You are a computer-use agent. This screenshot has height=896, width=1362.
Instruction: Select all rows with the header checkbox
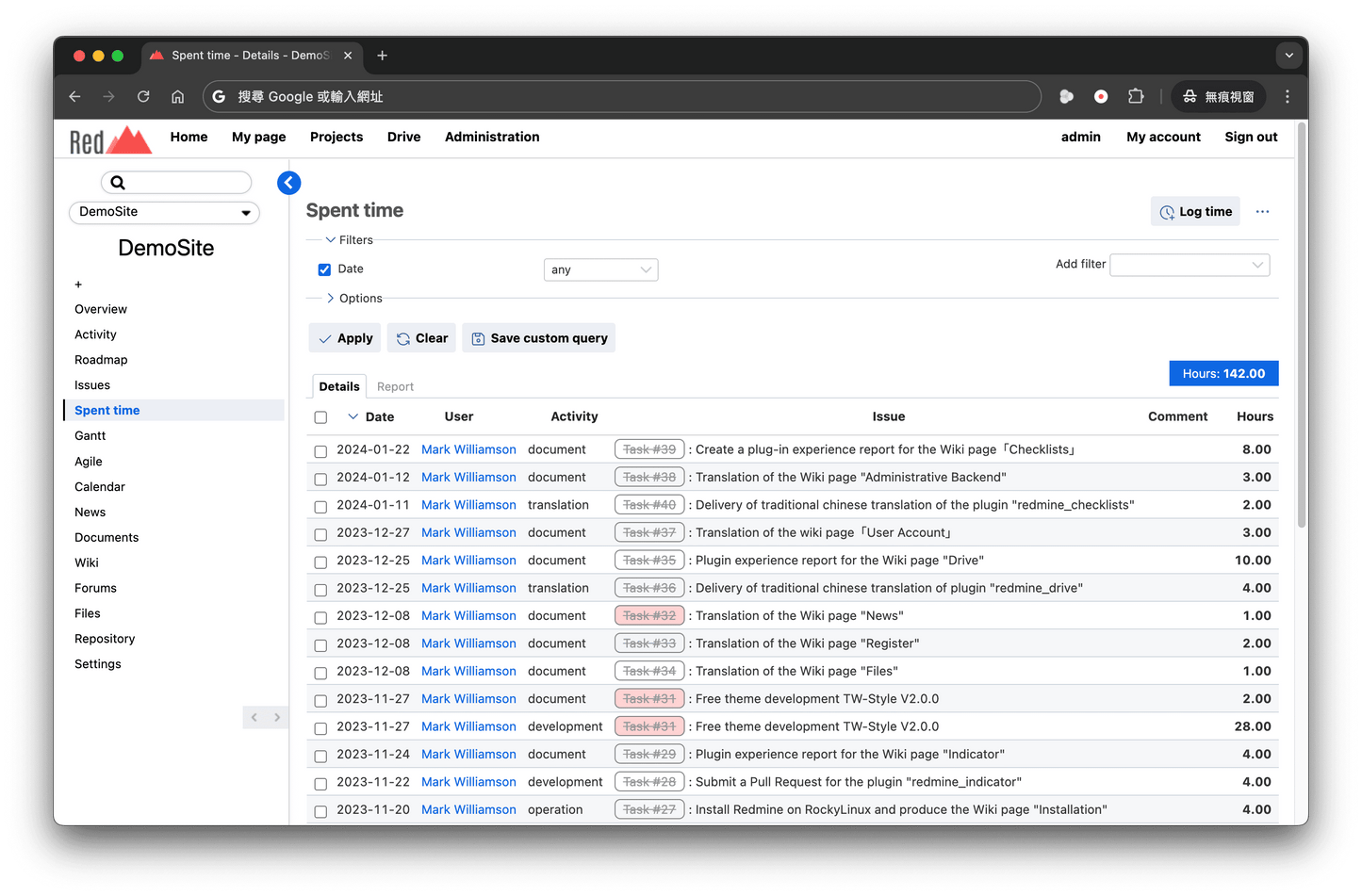point(320,416)
